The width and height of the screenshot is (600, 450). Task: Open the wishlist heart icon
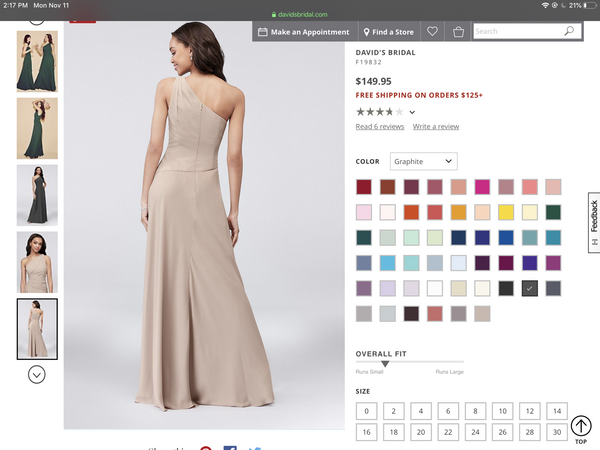point(432,31)
